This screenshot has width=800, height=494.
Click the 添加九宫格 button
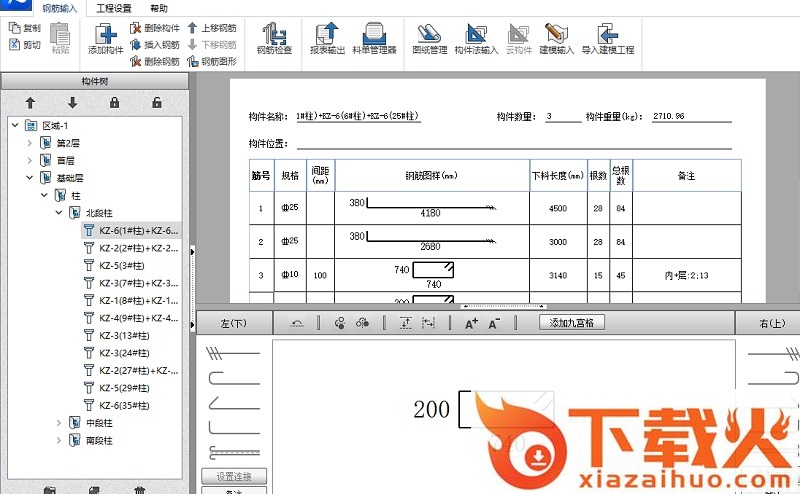[571, 323]
